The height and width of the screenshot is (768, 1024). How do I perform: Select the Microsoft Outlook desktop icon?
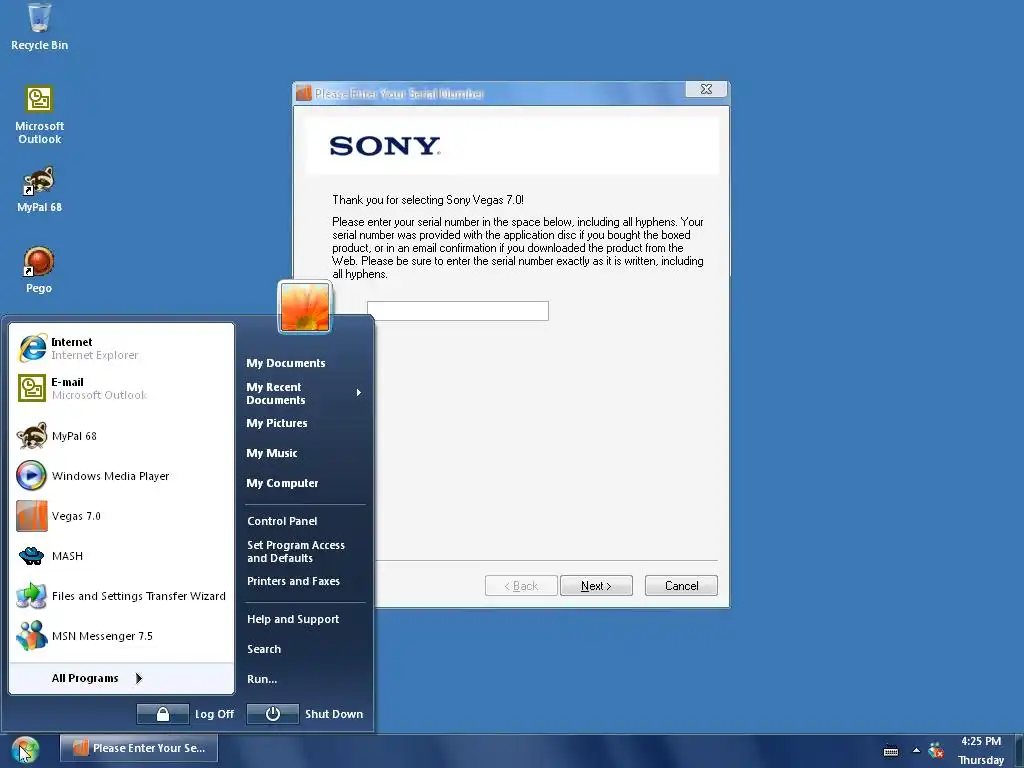39,114
